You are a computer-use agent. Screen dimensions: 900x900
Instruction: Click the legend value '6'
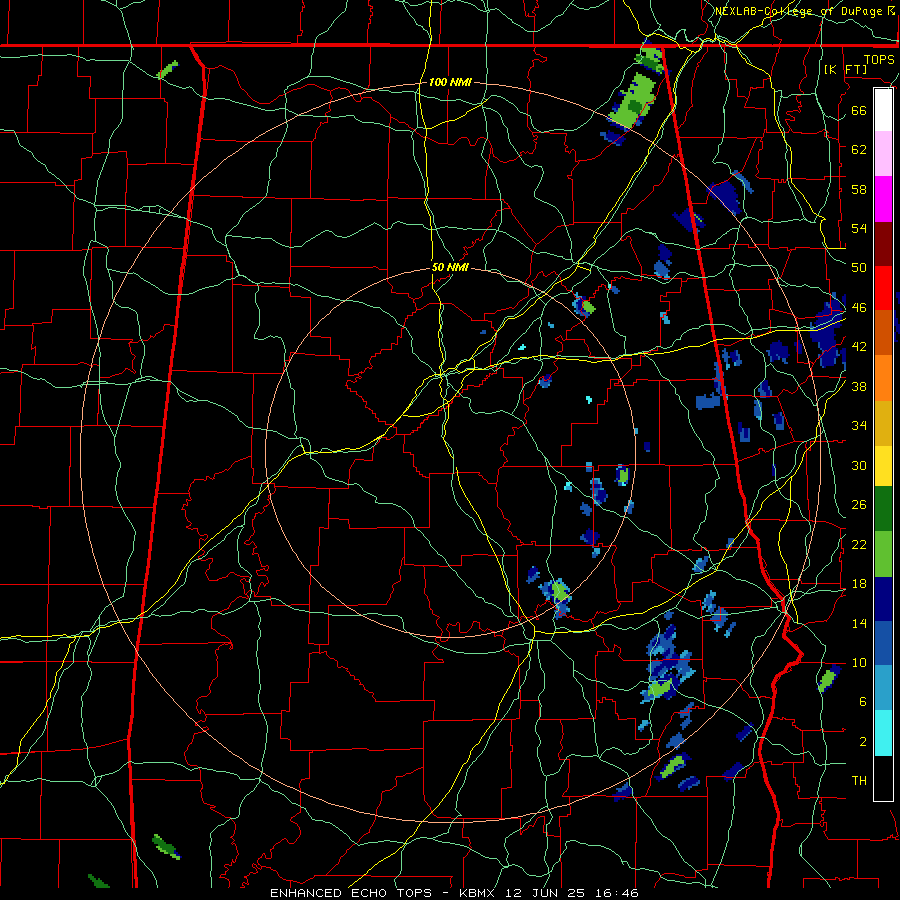click(862, 701)
